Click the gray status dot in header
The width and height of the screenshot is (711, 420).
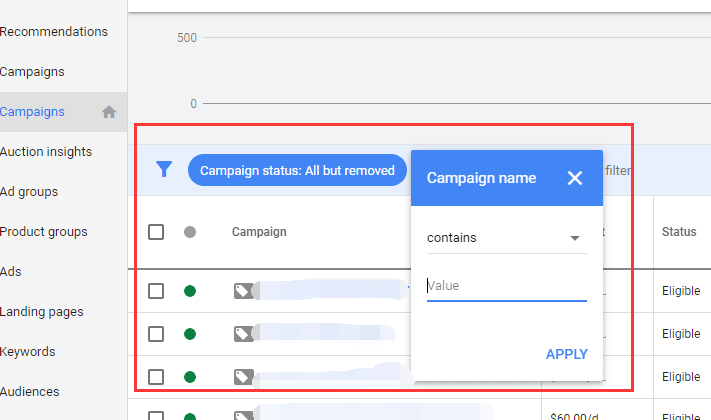click(x=190, y=232)
